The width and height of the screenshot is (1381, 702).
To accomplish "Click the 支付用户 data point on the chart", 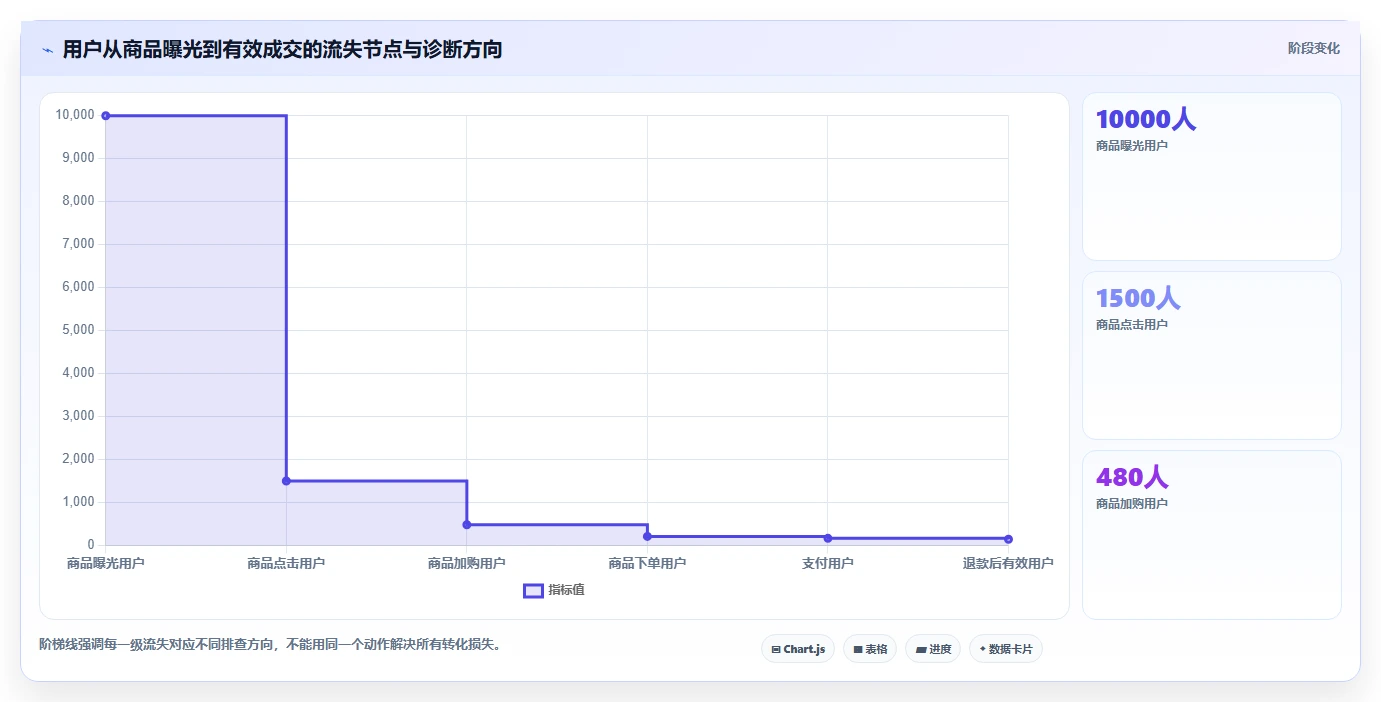I will point(828,538).
